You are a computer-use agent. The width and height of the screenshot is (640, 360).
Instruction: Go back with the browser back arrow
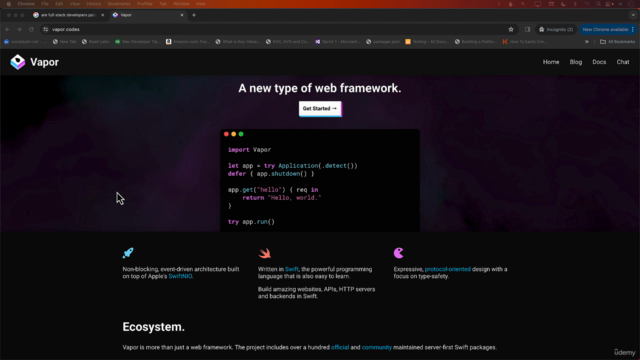click(x=7, y=29)
